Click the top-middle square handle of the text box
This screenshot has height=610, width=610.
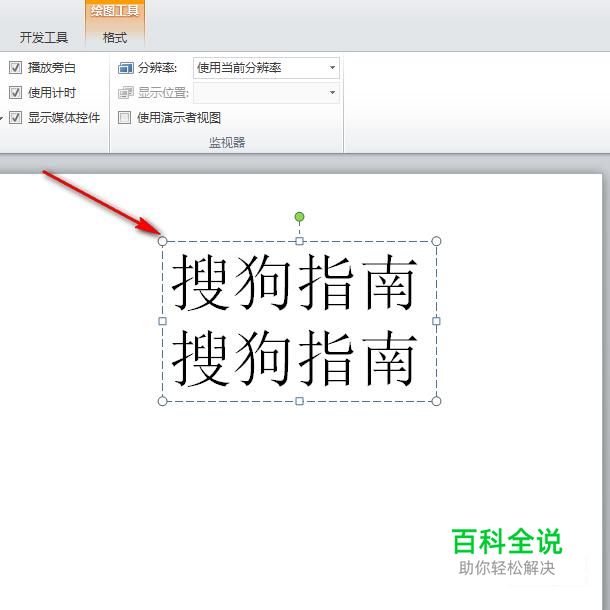click(x=299, y=241)
